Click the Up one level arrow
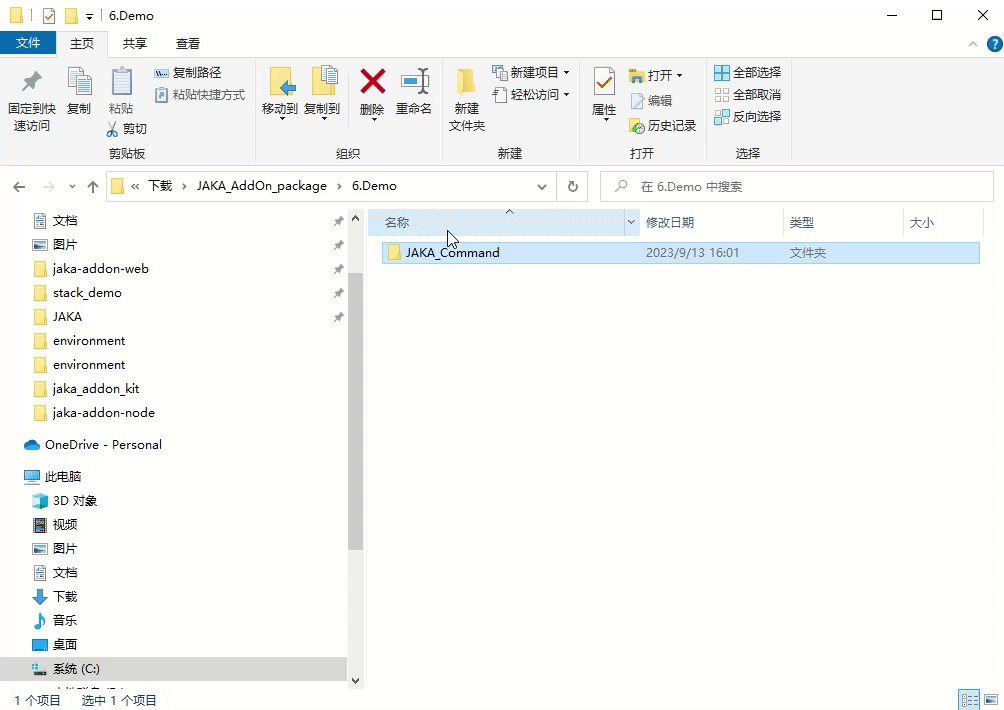Image resolution: width=1004 pixels, height=710 pixels. click(x=93, y=187)
